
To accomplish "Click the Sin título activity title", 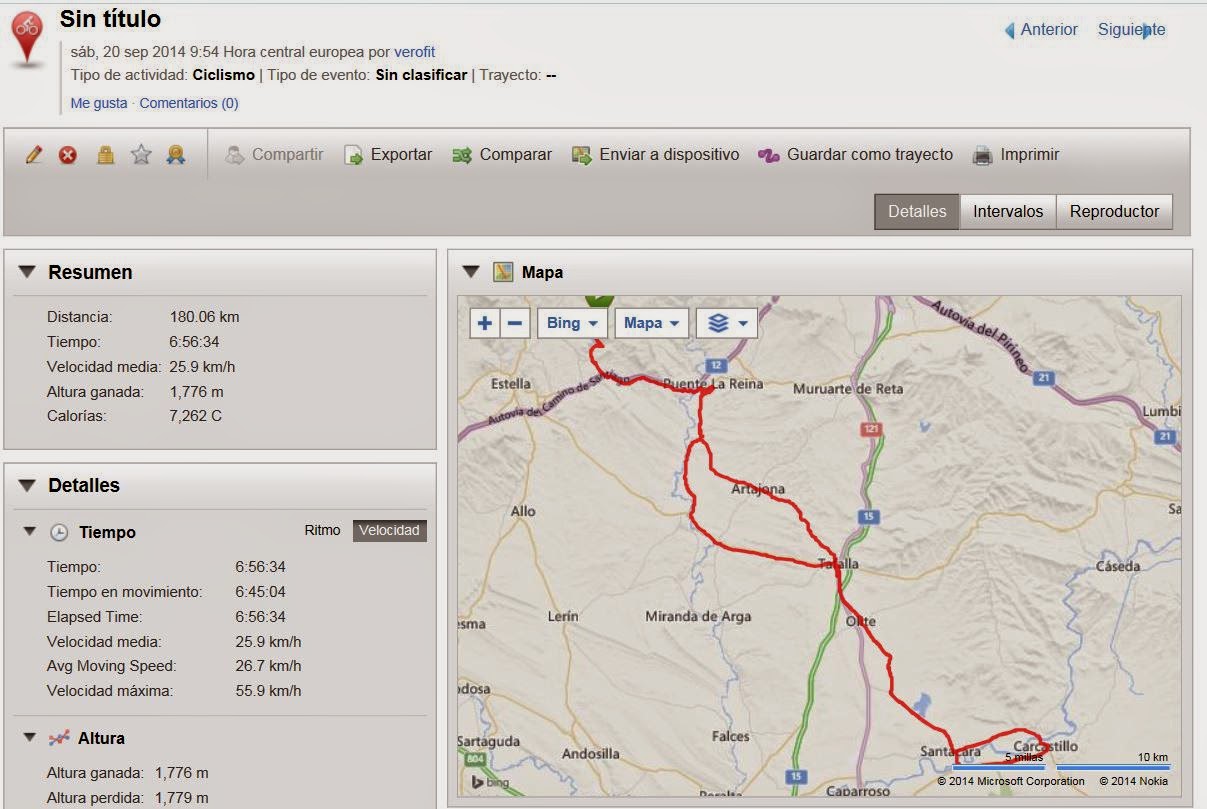I will click(x=110, y=19).
